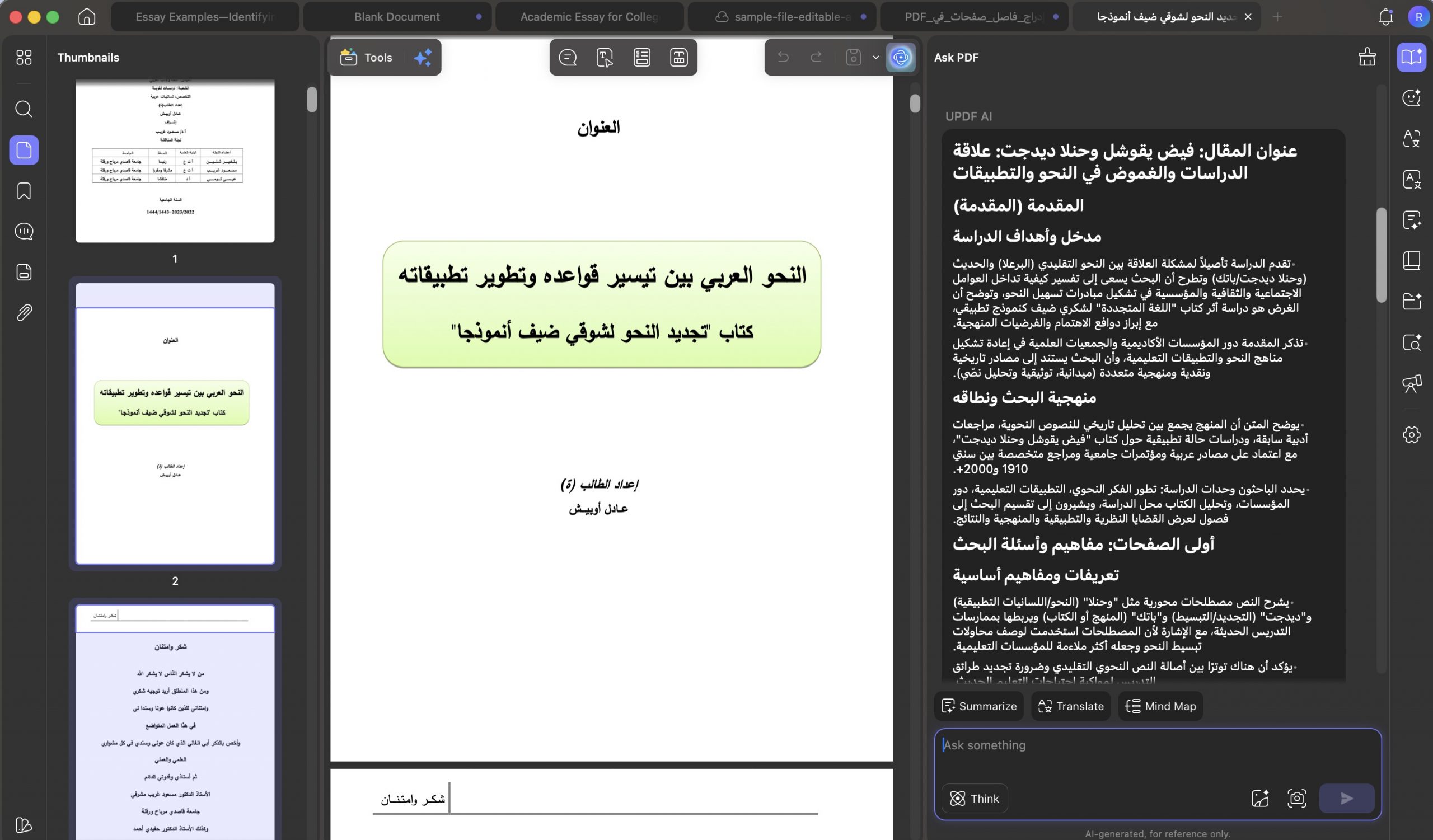Open the AI chat face icon
The height and width of the screenshot is (840, 1433).
tap(1411, 98)
